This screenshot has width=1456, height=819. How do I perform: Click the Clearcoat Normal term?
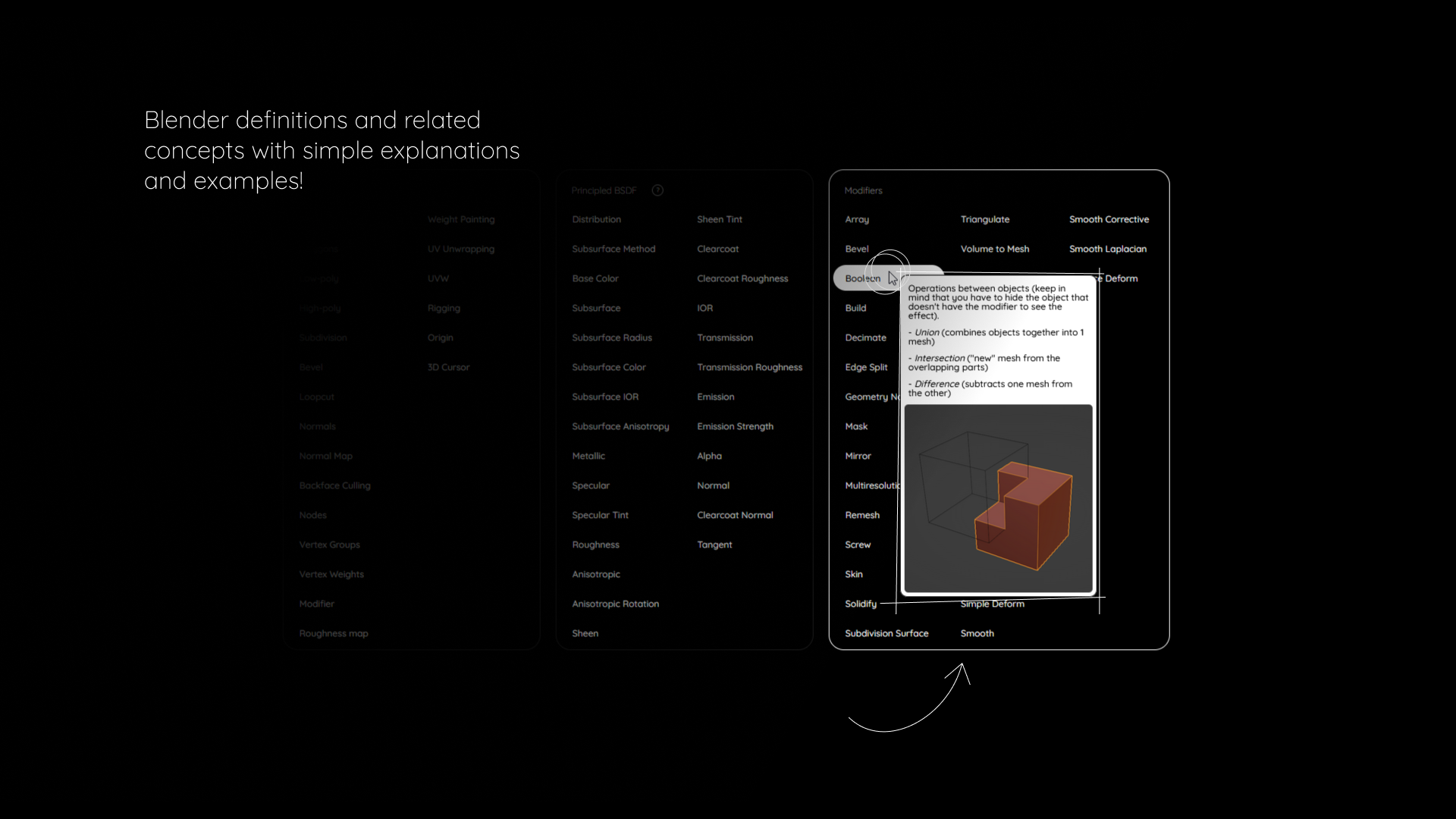click(x=735, y=515)
